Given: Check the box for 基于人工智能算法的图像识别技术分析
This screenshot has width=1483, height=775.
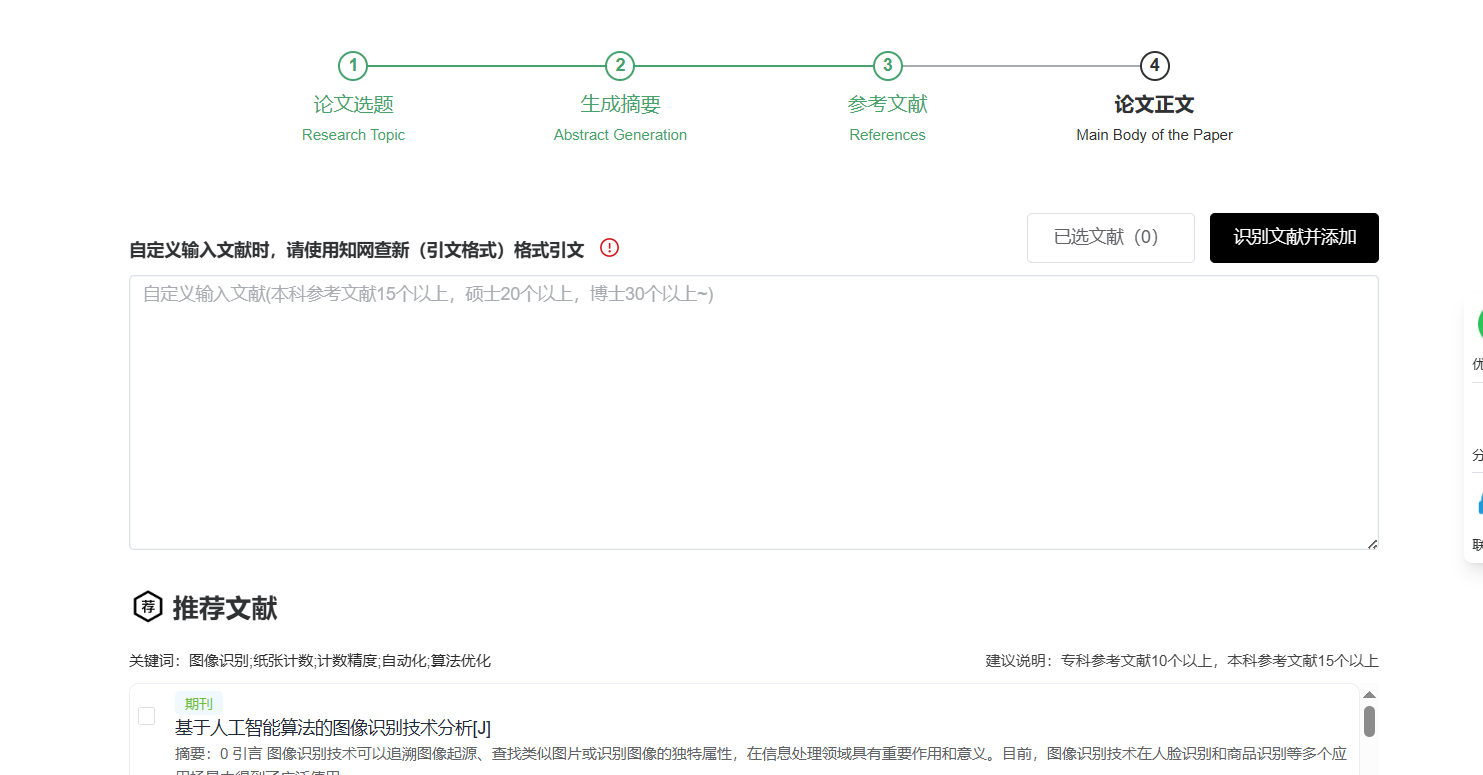Looking at the screenshot, I should (146, 716).
